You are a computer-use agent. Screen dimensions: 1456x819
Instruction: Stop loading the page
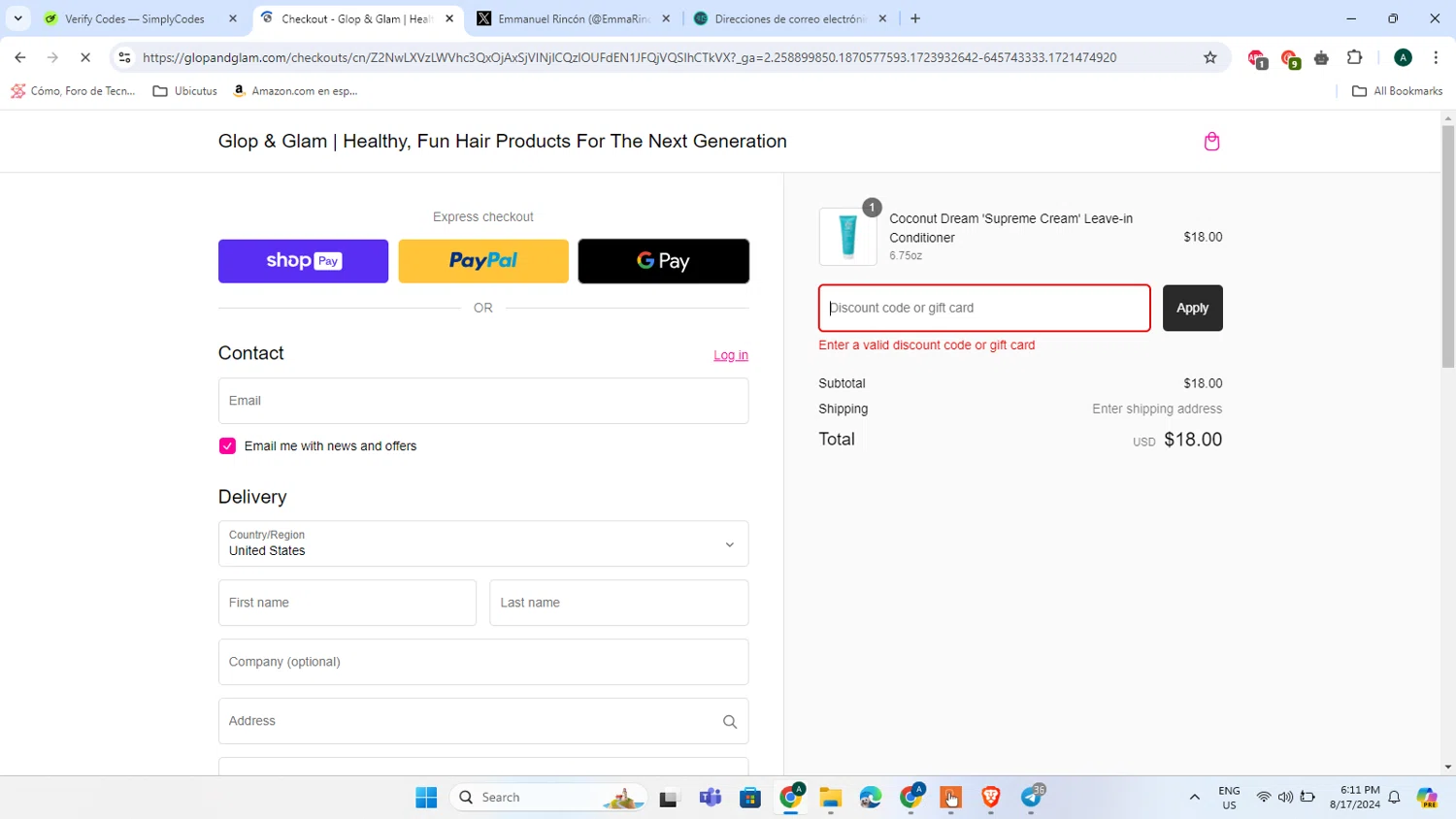[x=85, y=57]
